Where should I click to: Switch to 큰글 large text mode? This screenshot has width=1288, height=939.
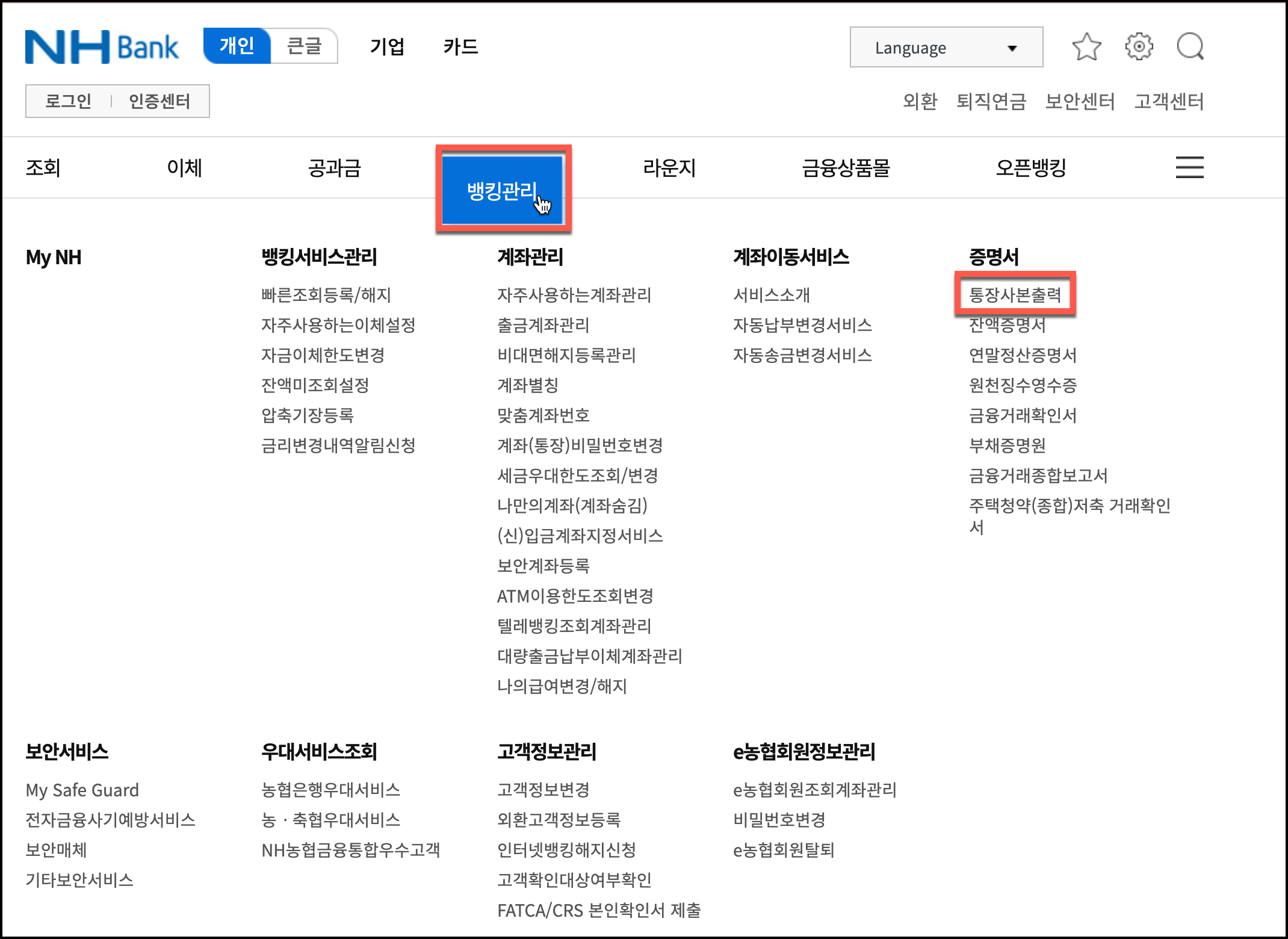pyautogui.click(x=305, y=46)
